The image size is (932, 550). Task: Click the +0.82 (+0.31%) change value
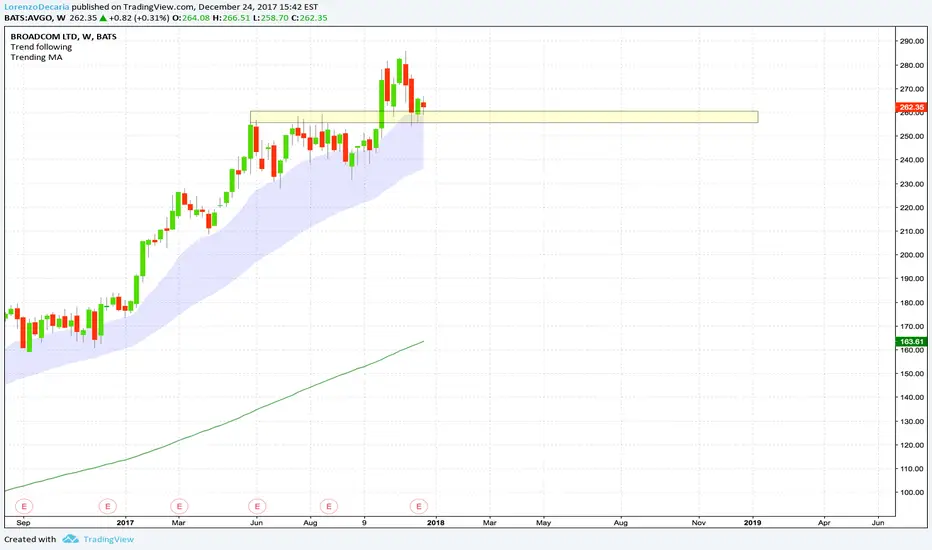(x=138, y=18)
